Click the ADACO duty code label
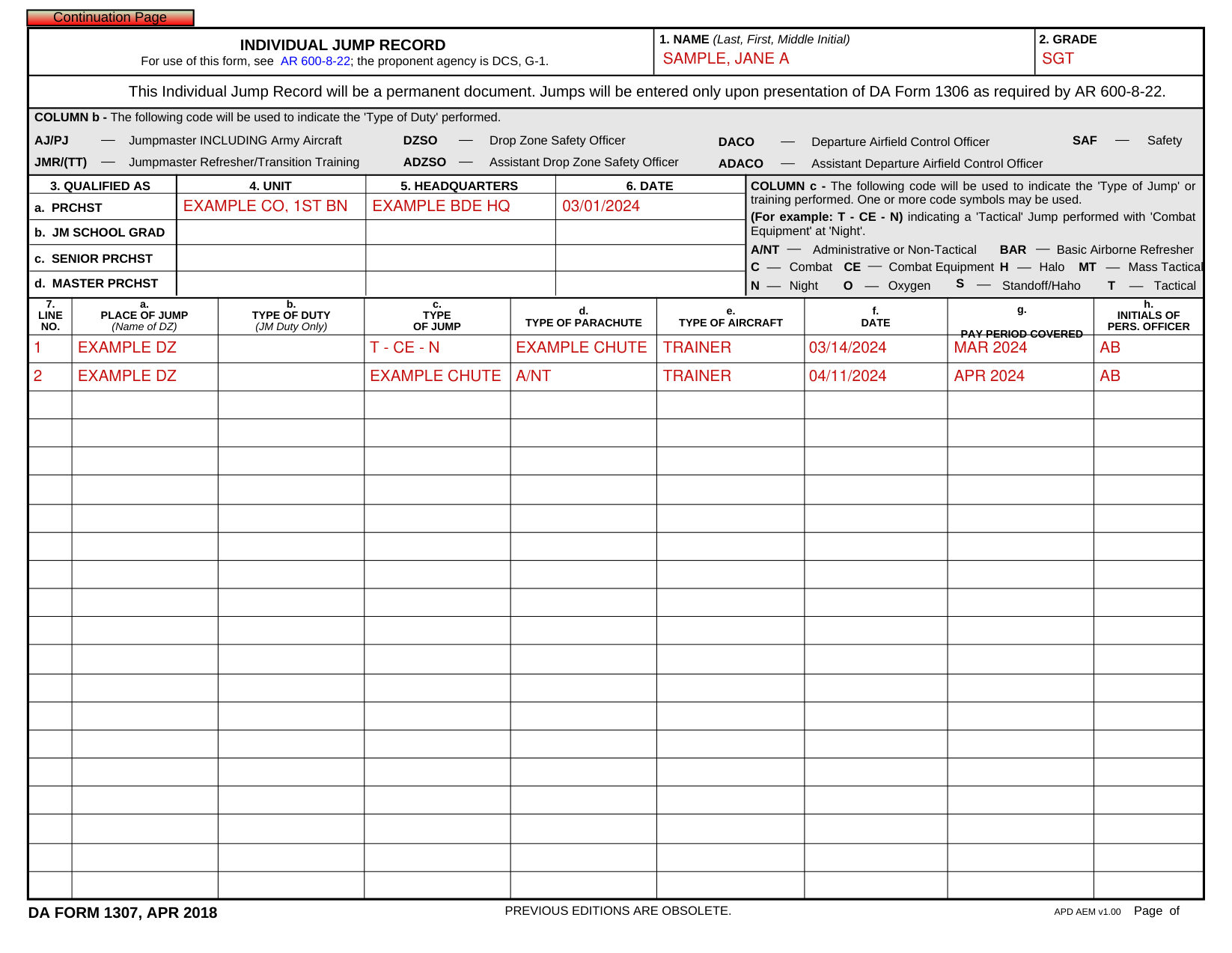Image resolution: width=1232 pixels, height=953 pixels. [x=741, y=164]
